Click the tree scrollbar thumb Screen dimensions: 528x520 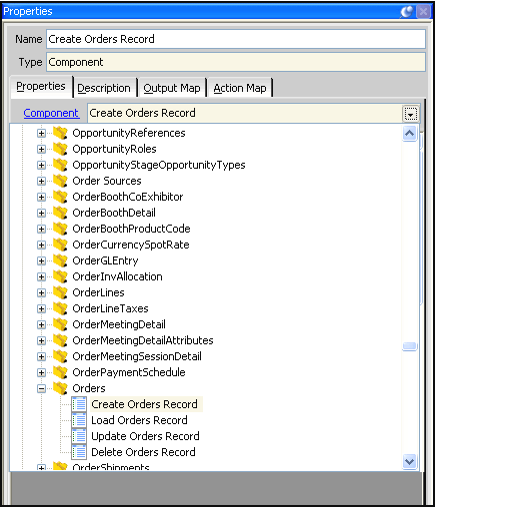click(x=409, y=346)
